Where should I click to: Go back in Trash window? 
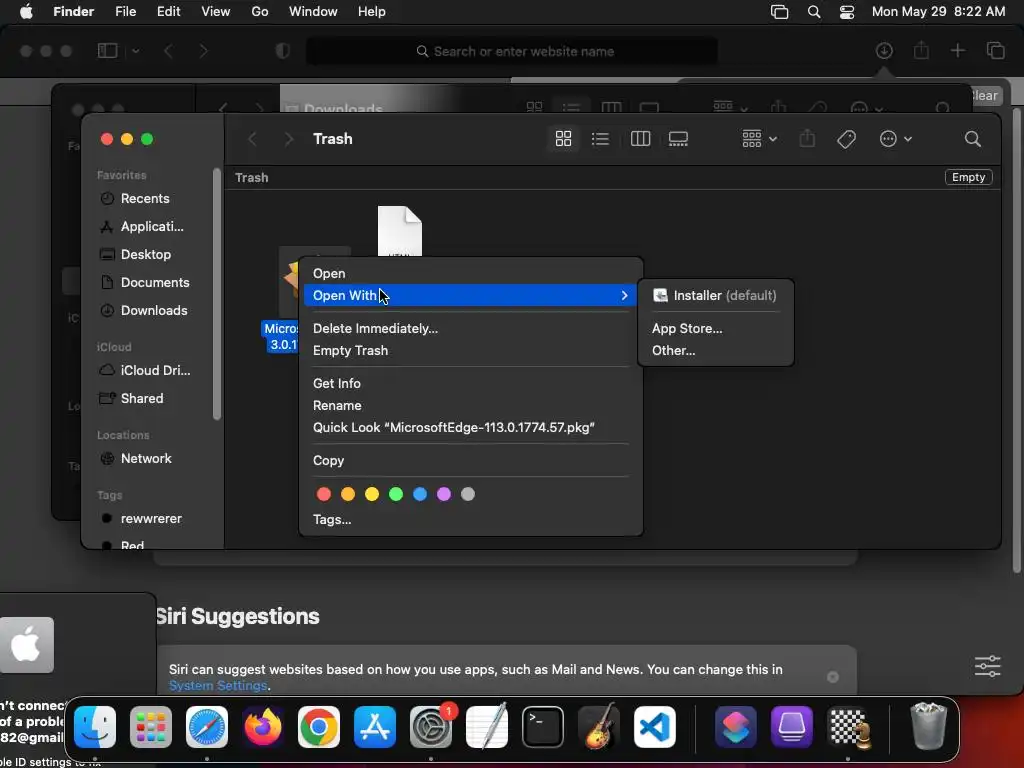click(x=252, y=138)
